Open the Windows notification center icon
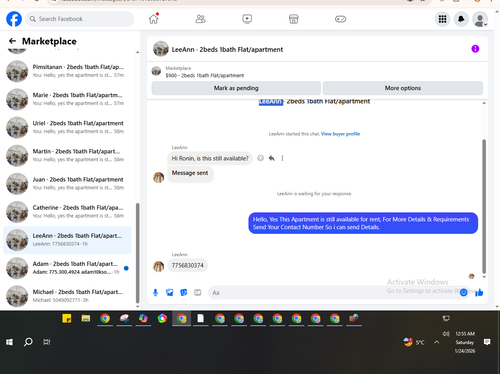 (487, 342)
